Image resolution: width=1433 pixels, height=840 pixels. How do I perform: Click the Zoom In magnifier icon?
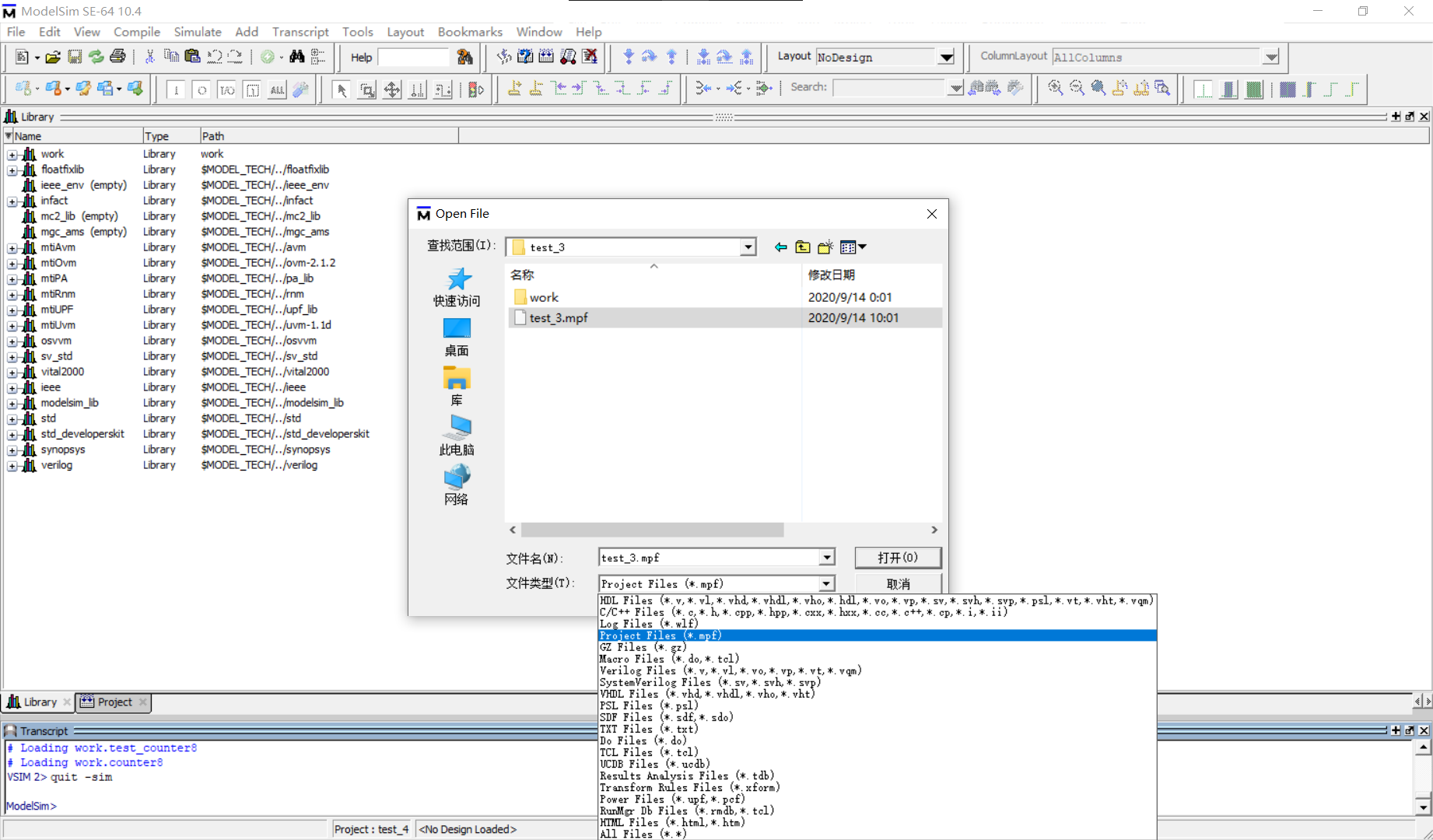tap(1056, 88)
